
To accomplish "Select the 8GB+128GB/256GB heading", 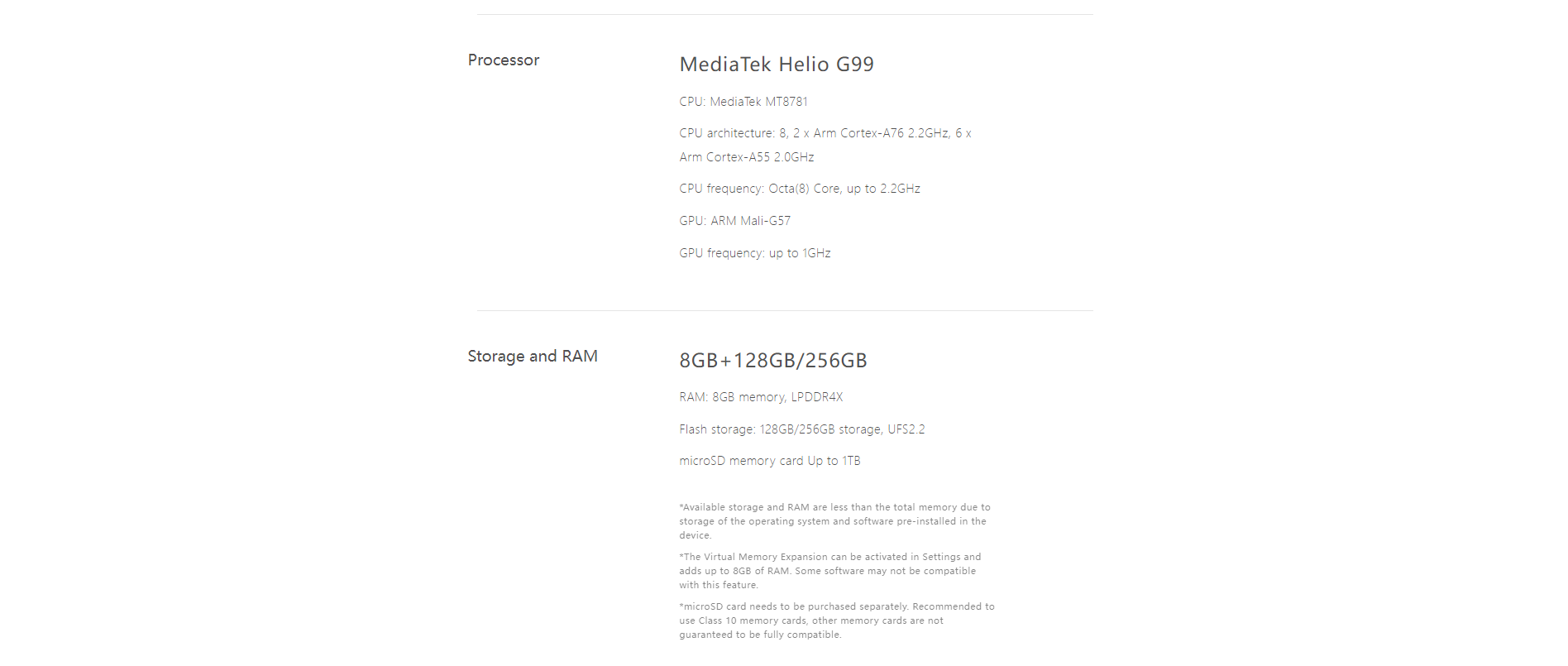I will coord(773,361).
